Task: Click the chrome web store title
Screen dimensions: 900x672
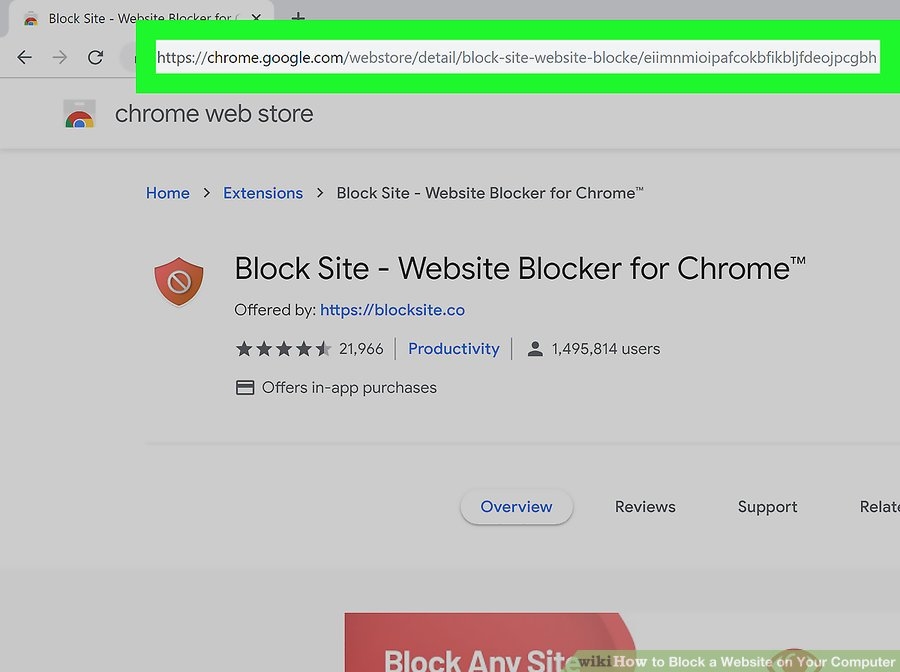Action: [214, 114]
